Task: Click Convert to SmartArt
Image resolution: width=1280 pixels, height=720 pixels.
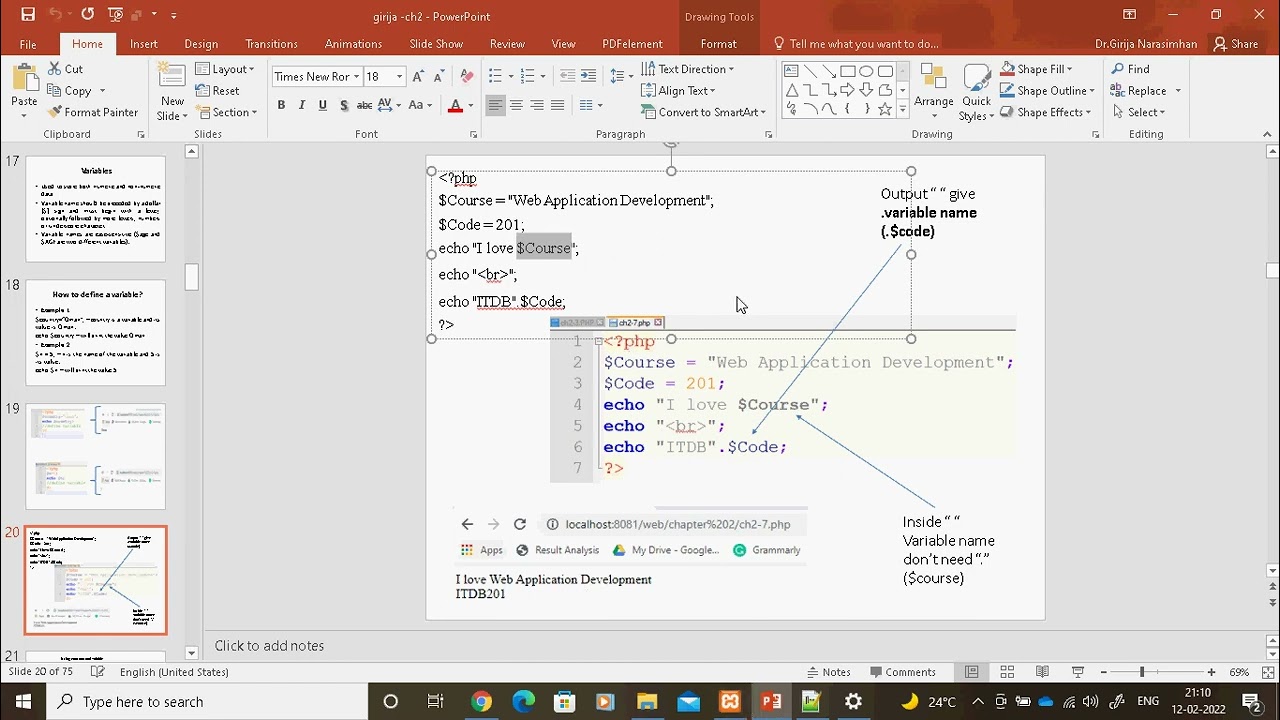Action: coord(703,112)
